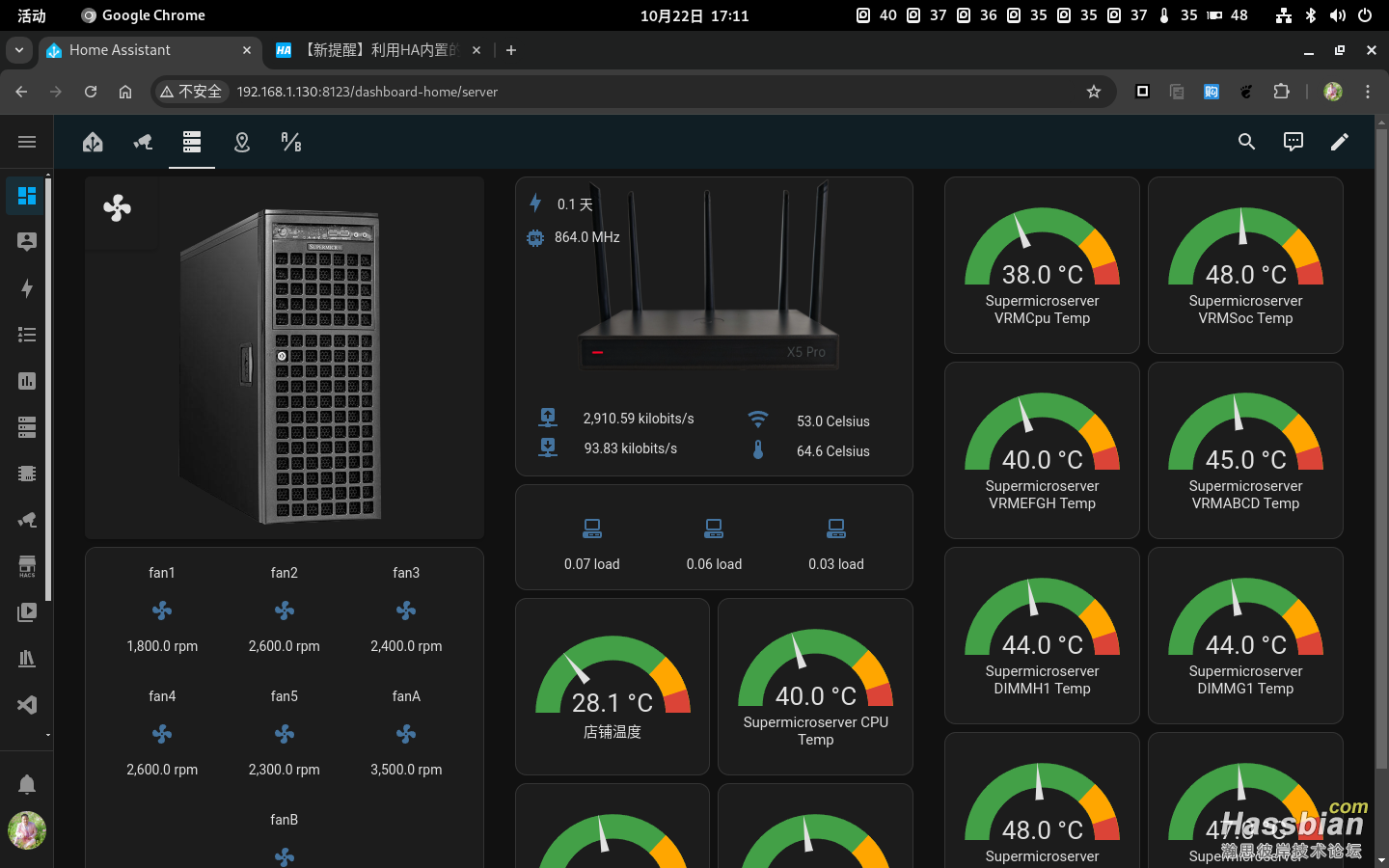This screenshot has height=868, width=1389.
Task: Search the dashboard with magnifier icon
Action: coord(1246,142)
